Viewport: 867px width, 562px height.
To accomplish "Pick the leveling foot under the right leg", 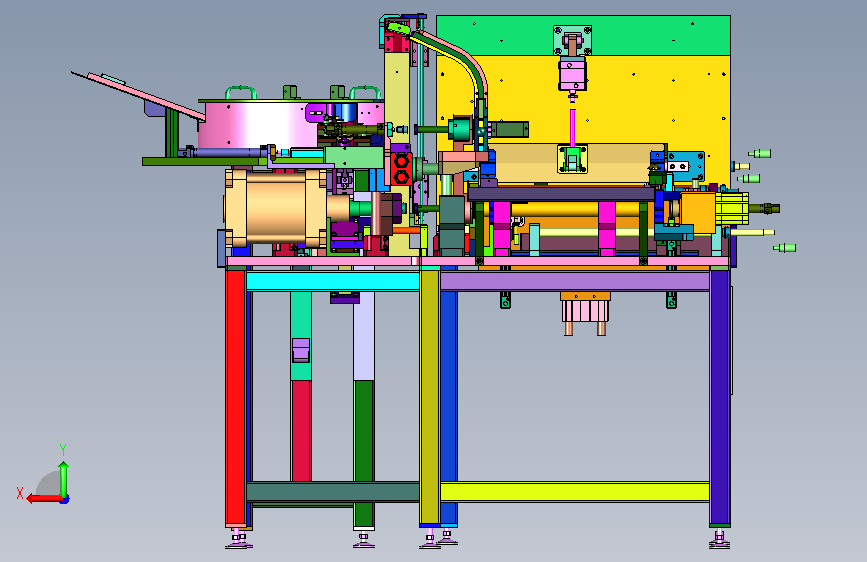I will click(x=719, y=539).
